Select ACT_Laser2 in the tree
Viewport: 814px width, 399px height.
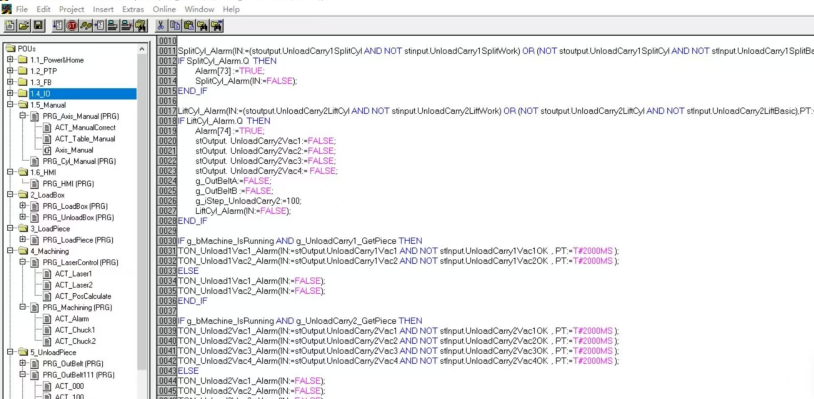(x=74, y=285)
